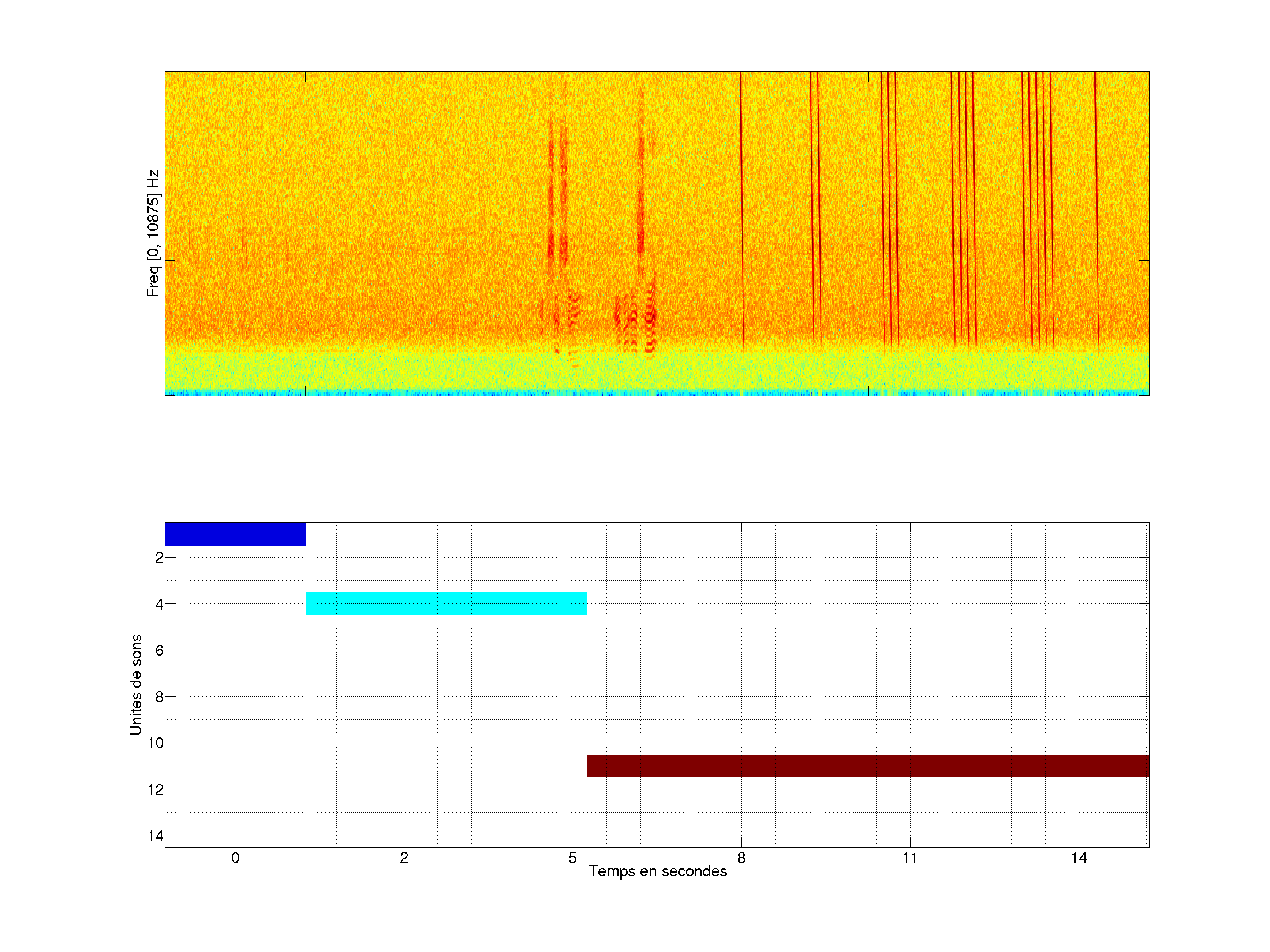
Task: Click the 'Unites de sons' axis label
Action: point(135,684)
